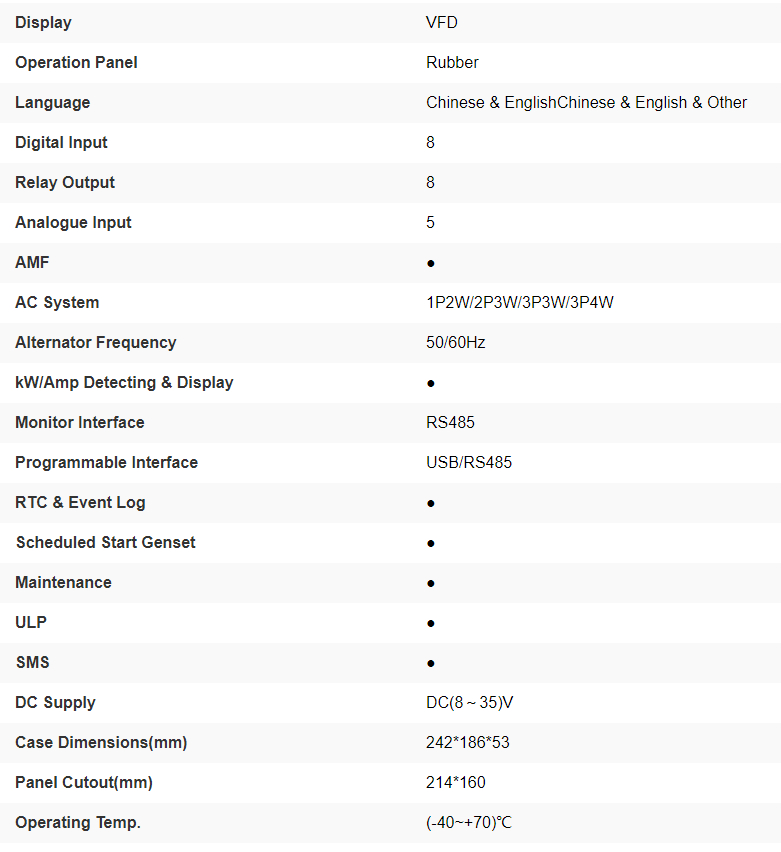Click the 50/60Hz frequency value
The image size is (781, 852).
click(x=455, y=342)
